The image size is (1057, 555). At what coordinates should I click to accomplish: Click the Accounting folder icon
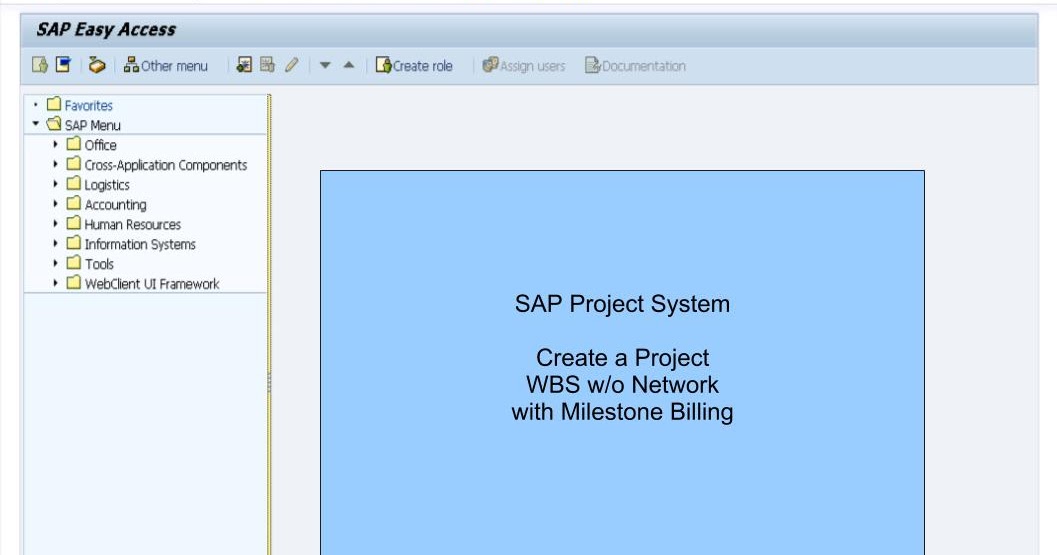[73, 204]
